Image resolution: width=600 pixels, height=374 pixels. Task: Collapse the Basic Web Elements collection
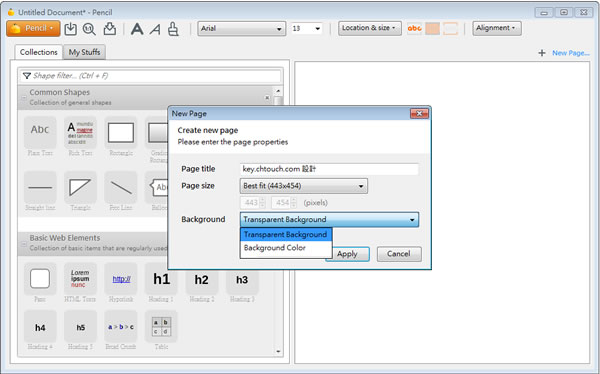(x=24, y=243)
